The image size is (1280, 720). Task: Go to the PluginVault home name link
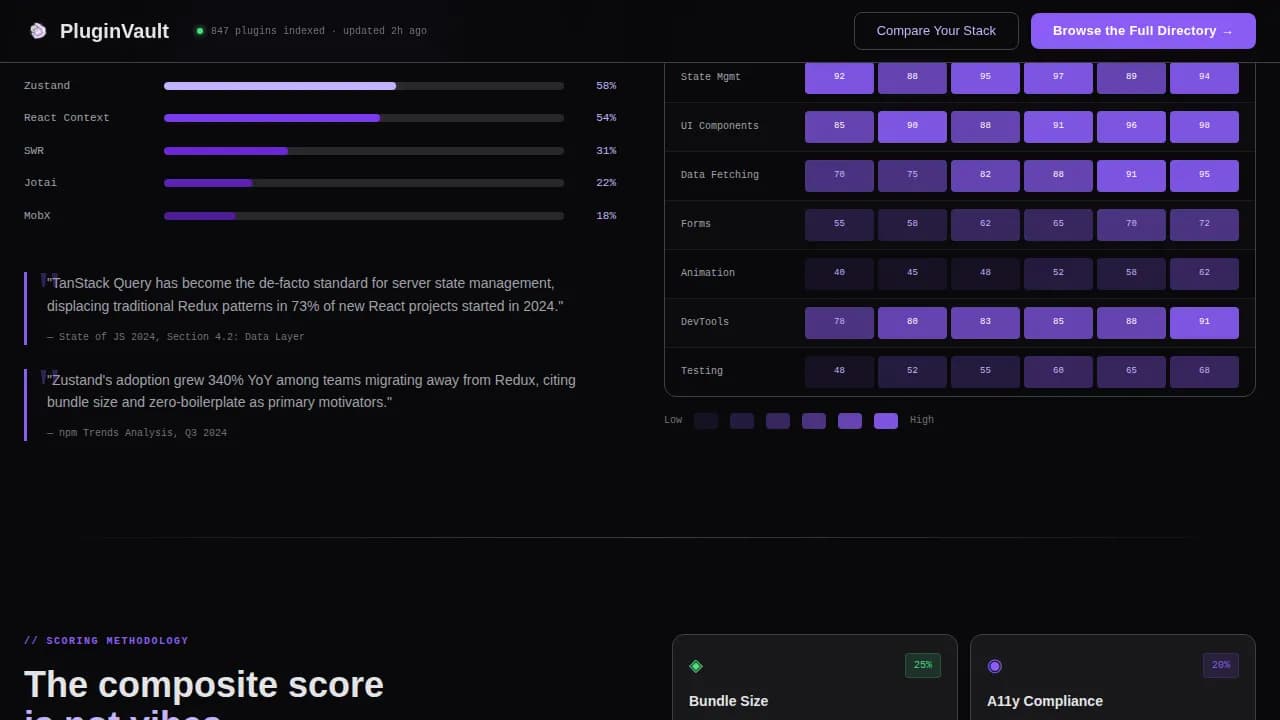click(x=114, y=31)
